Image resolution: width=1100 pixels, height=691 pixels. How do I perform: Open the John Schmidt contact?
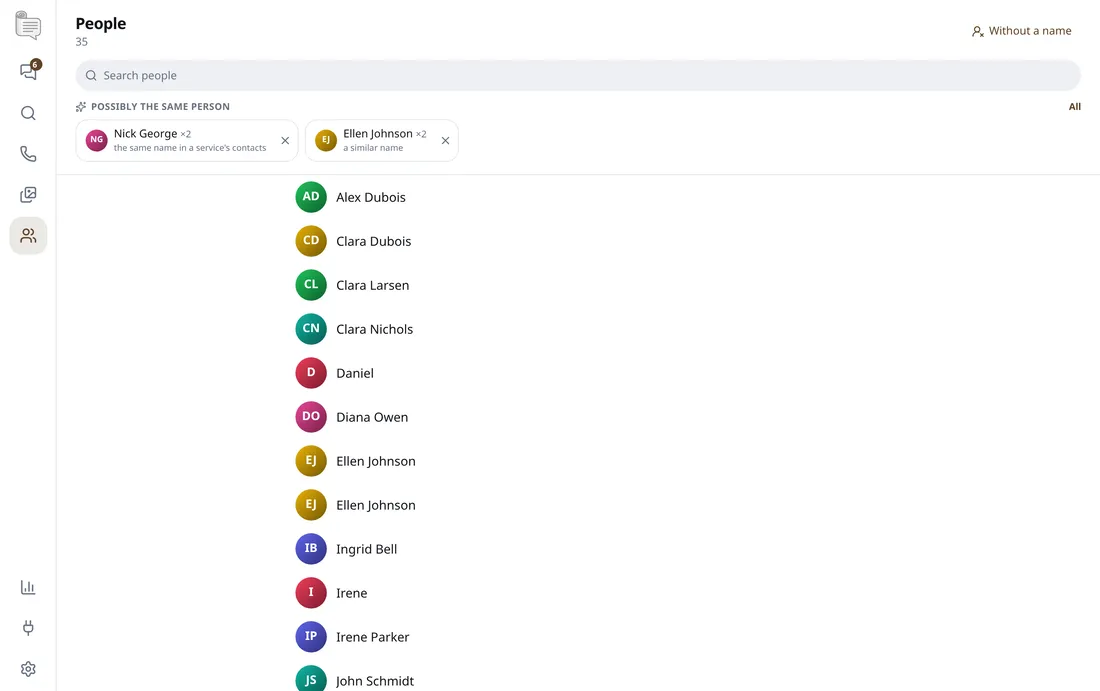click(x=375, y=681)
